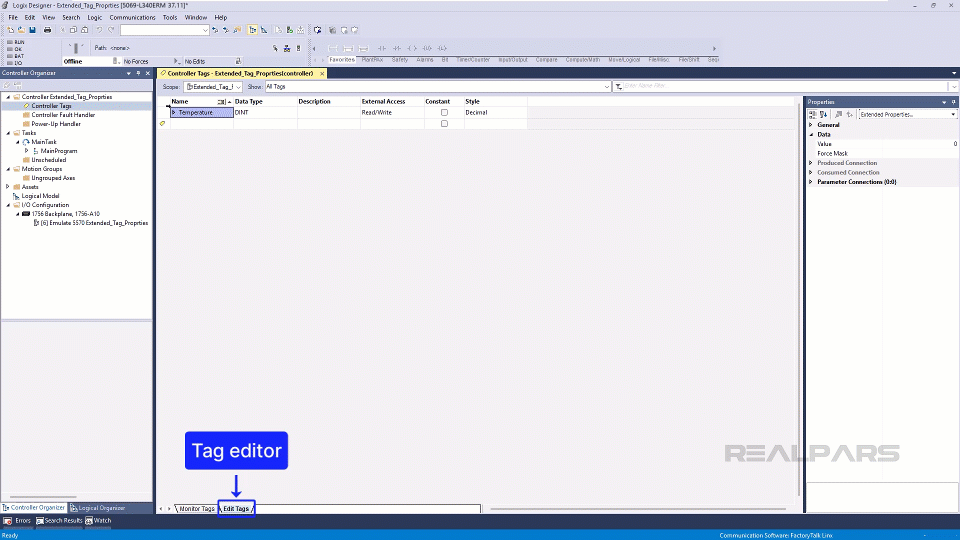Click the Alphabetical sort icon in Properties
Image resolution: width=960 pixels, height=540 pixels.
(x=823, y=114)
